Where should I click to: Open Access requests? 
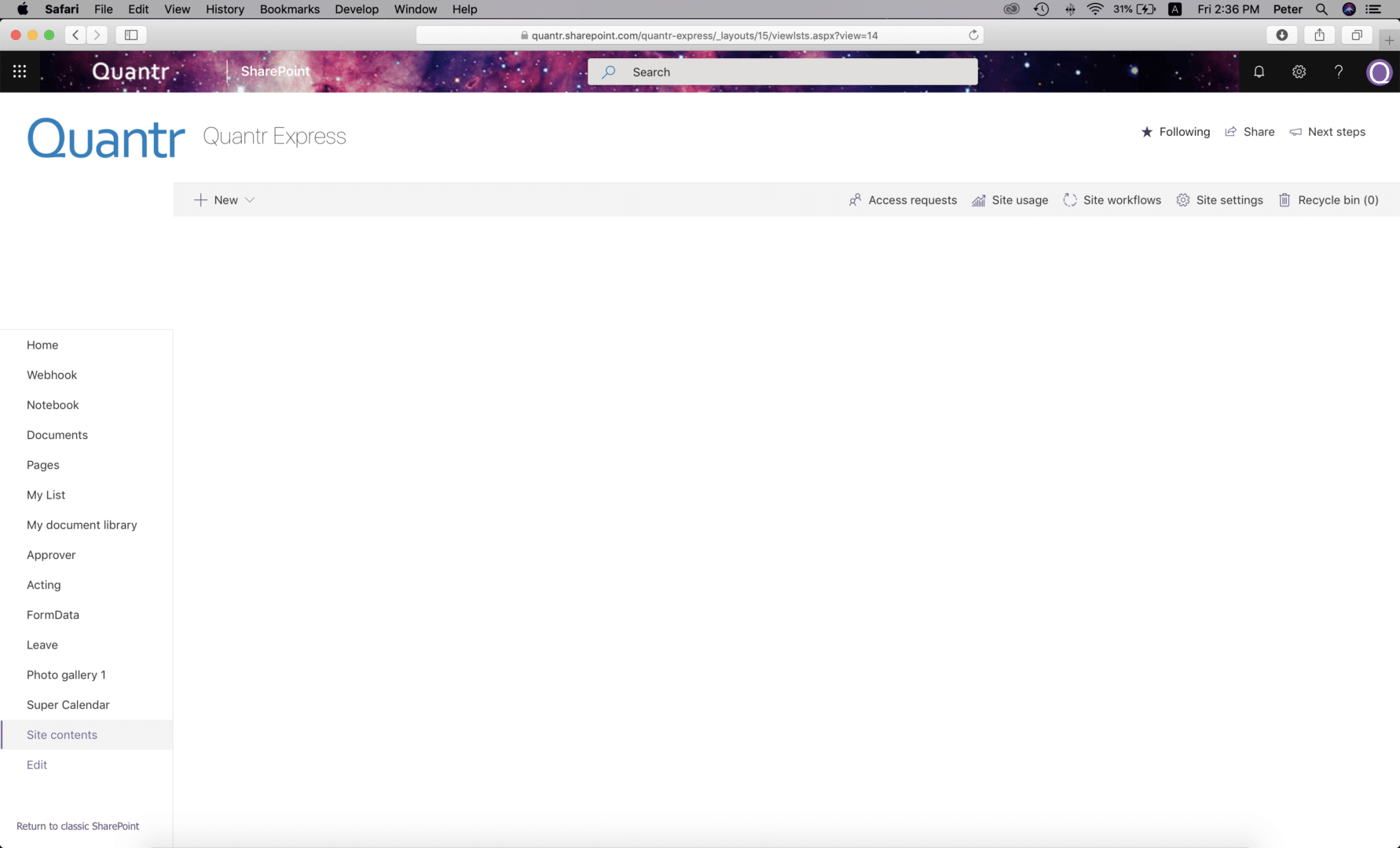(x=902, y=200)
